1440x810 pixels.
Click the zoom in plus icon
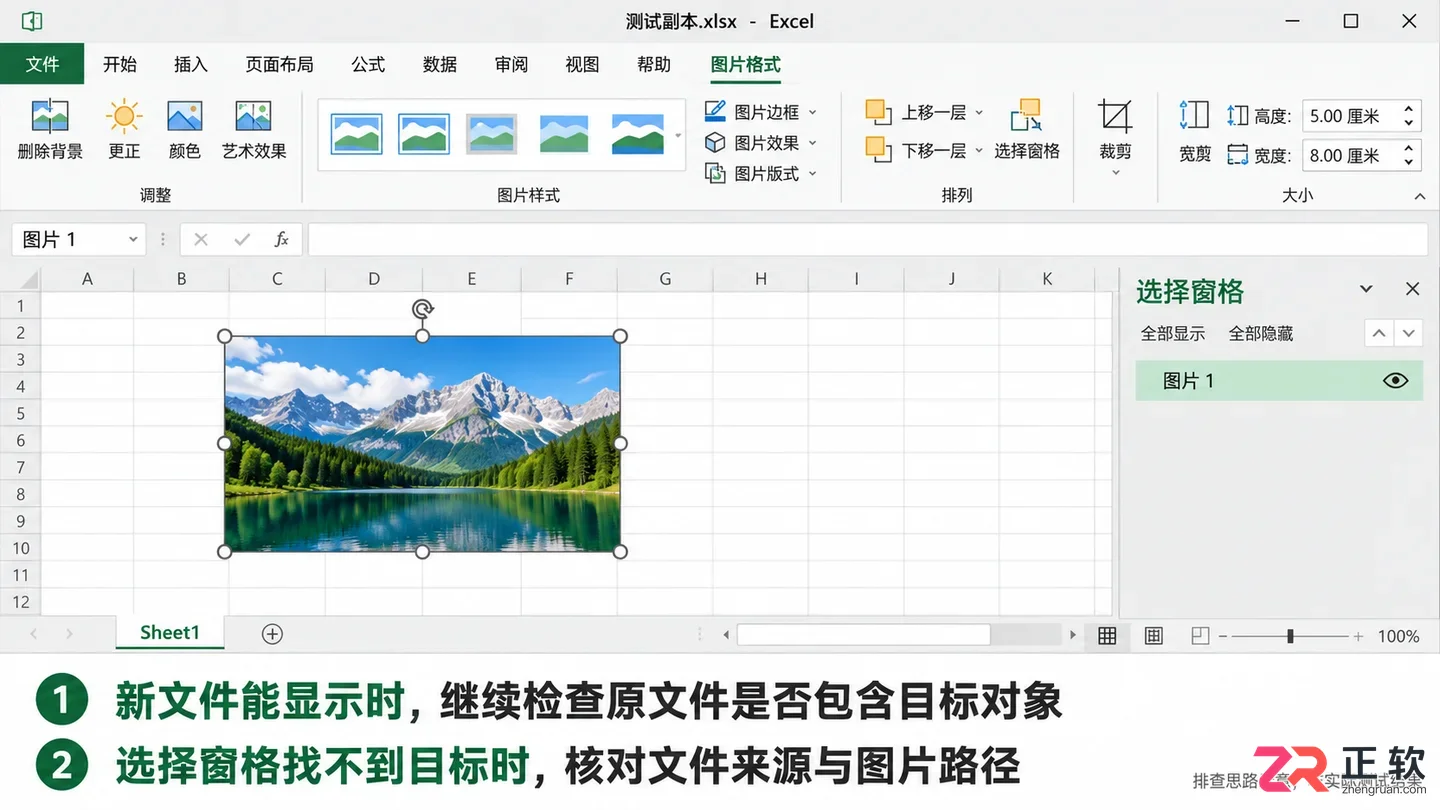coord(1358,636)
